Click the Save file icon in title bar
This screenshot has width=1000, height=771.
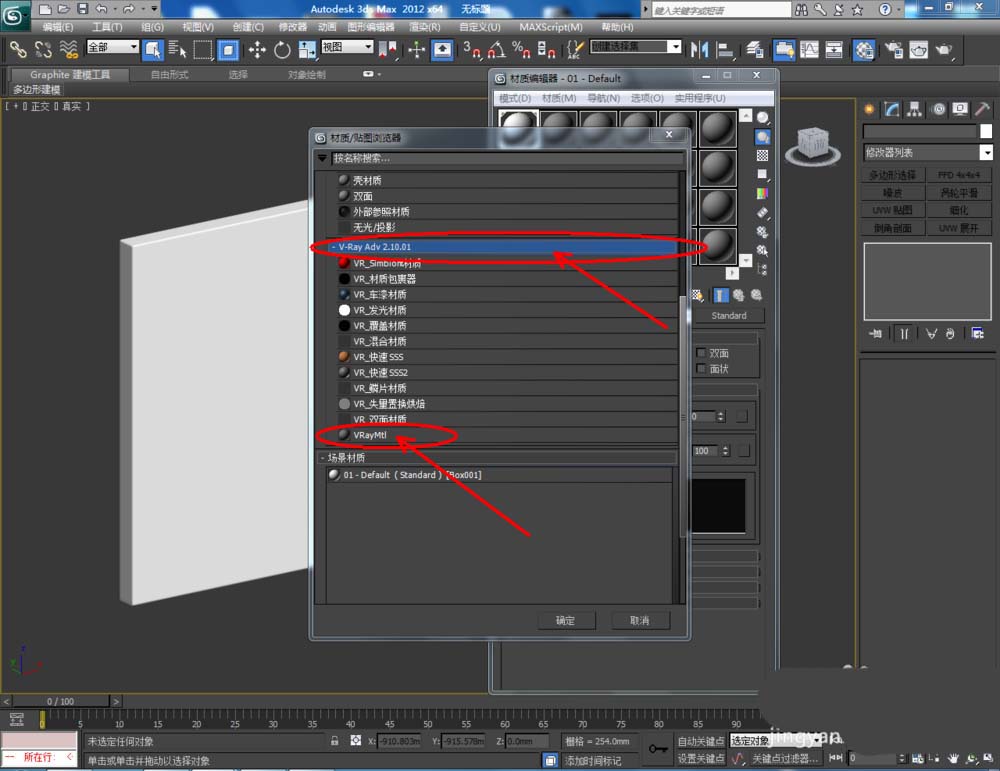(82, 8)
